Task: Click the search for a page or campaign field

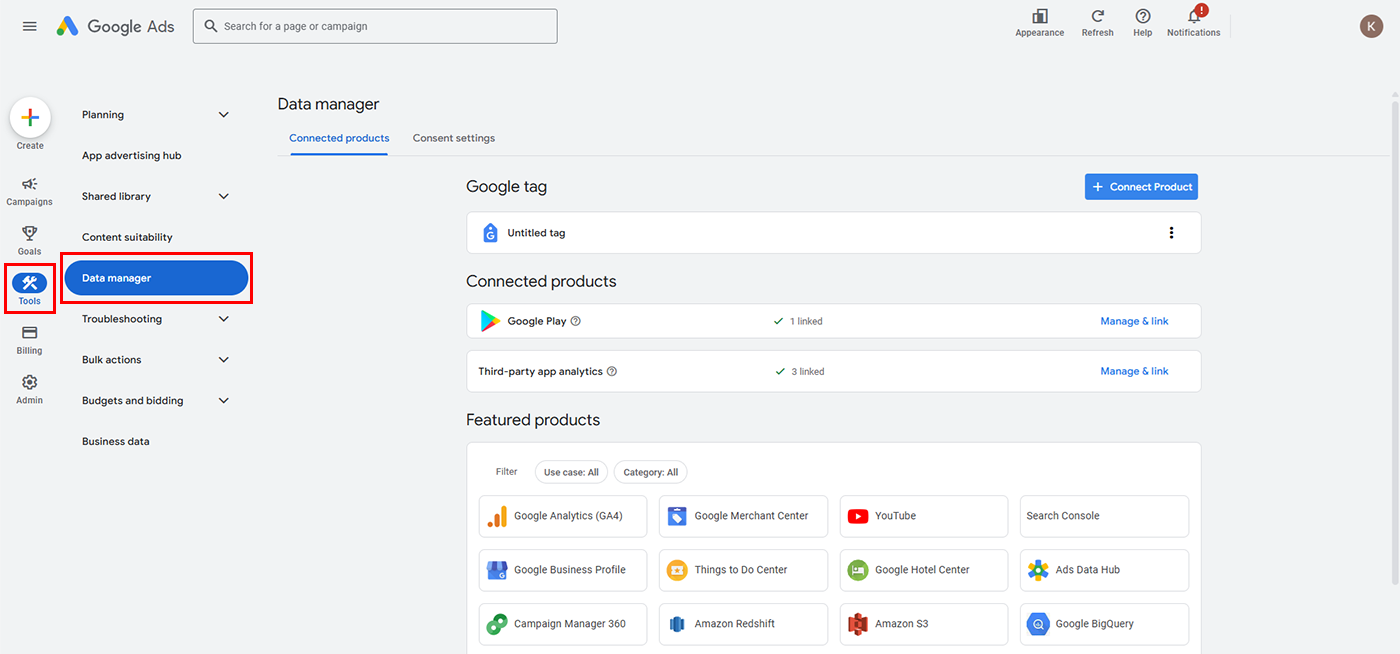Action: [x=375, y=26]
